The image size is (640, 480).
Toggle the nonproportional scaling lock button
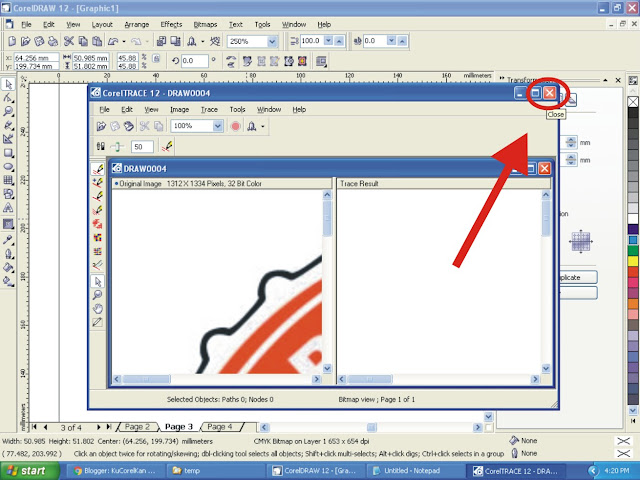click(156, 58)
